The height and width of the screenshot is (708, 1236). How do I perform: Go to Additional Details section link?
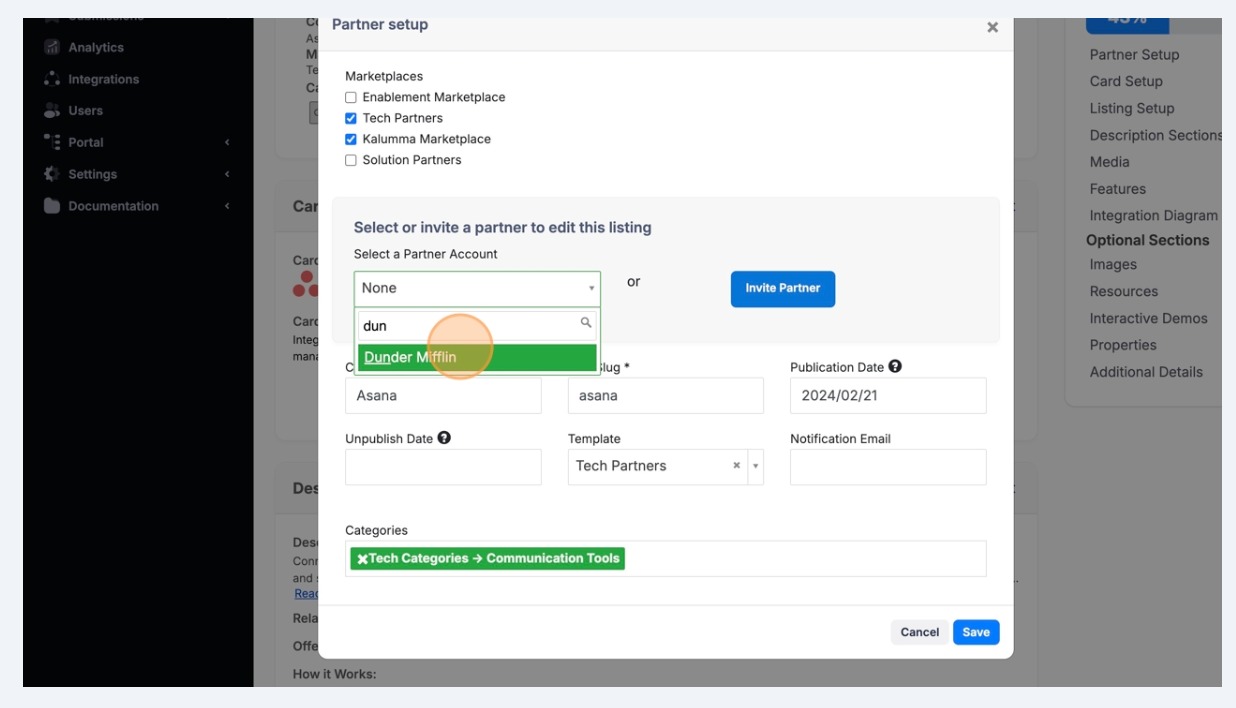point(1146,372)
